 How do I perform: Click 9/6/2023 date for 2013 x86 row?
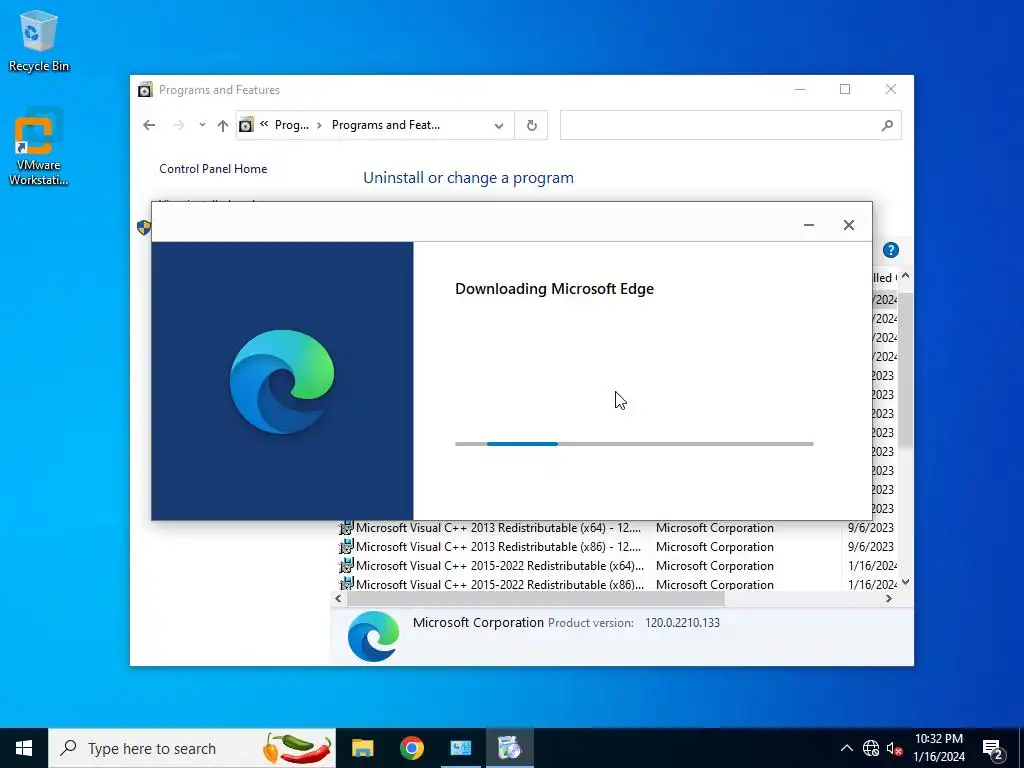[871, 547]
